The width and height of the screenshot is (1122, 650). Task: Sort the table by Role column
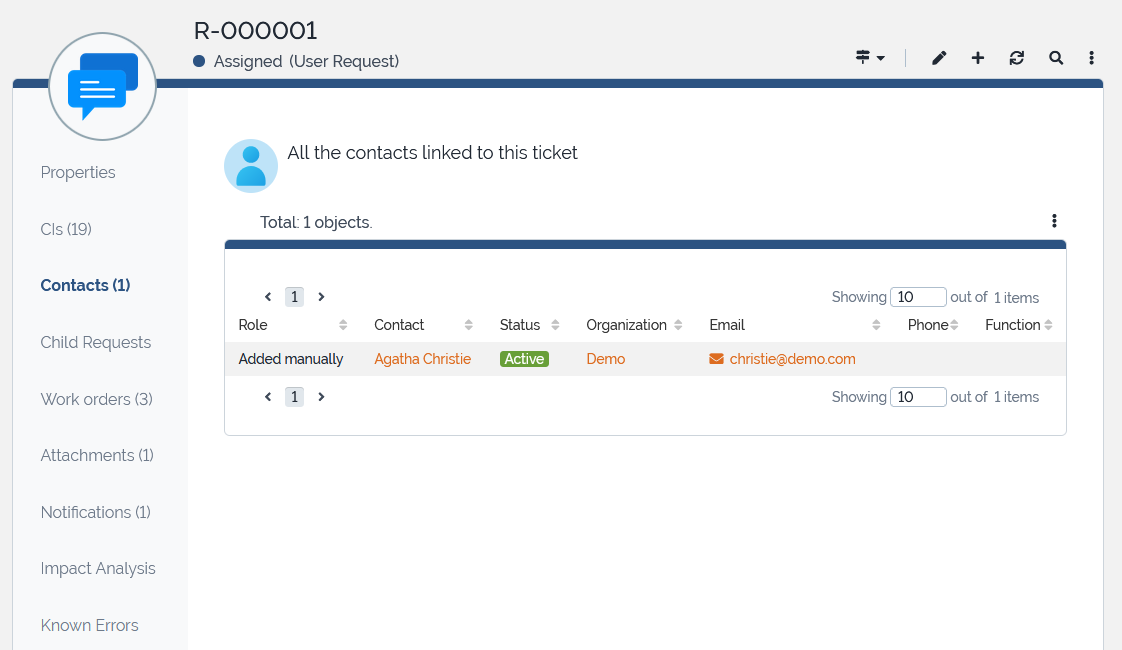coord(343,325)
